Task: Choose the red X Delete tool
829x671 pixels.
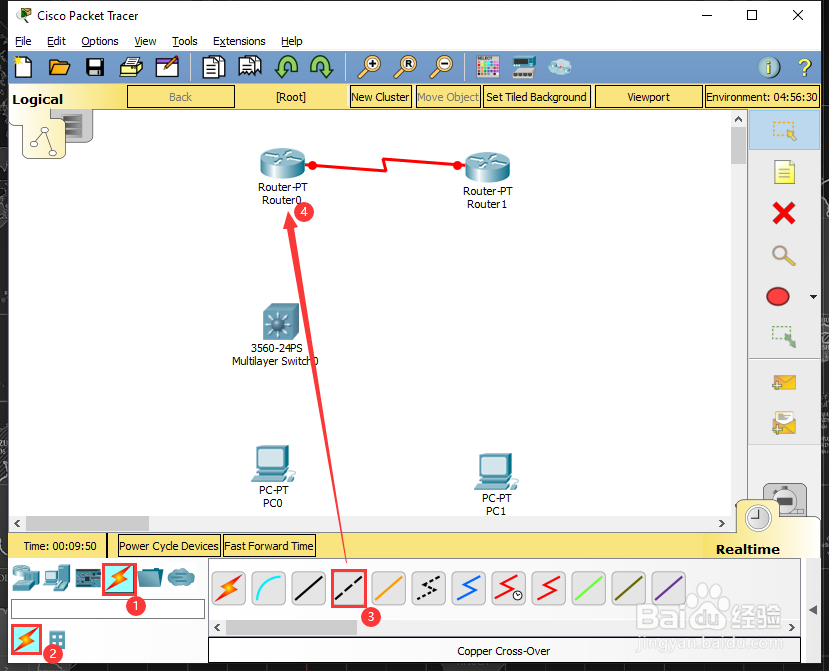Action: [784, 214]
